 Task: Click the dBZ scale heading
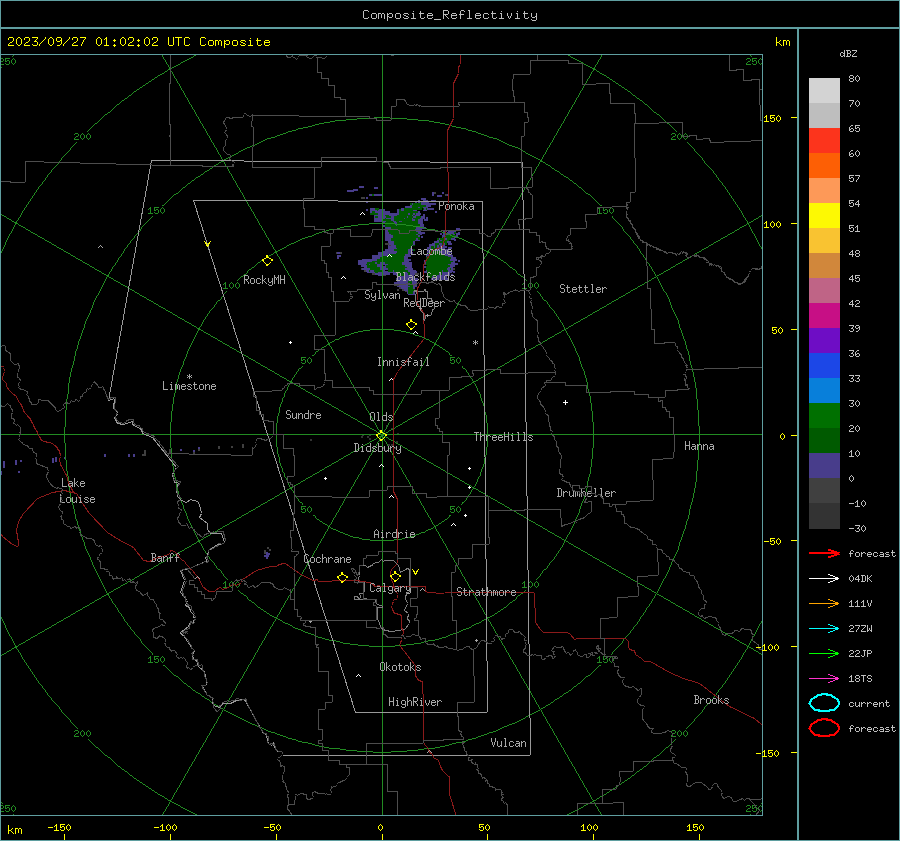[848, 53]
